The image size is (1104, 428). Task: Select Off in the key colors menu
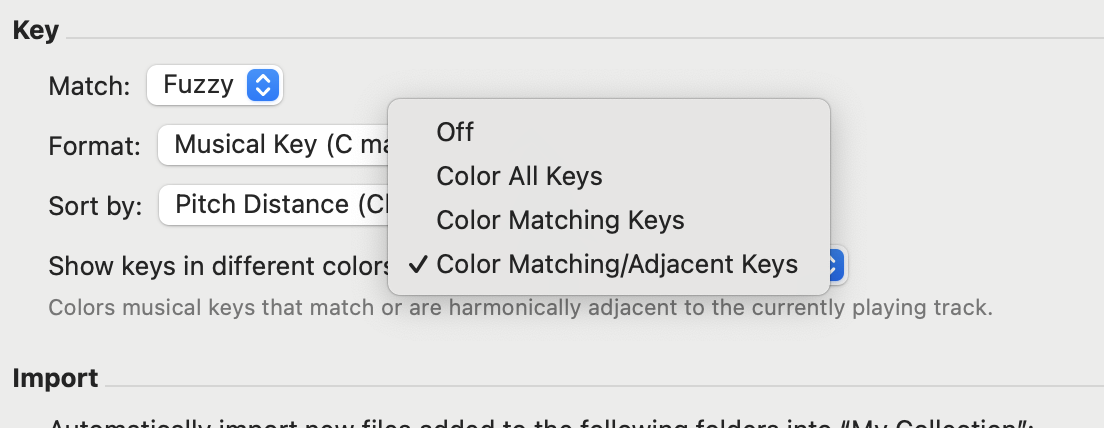455,131
